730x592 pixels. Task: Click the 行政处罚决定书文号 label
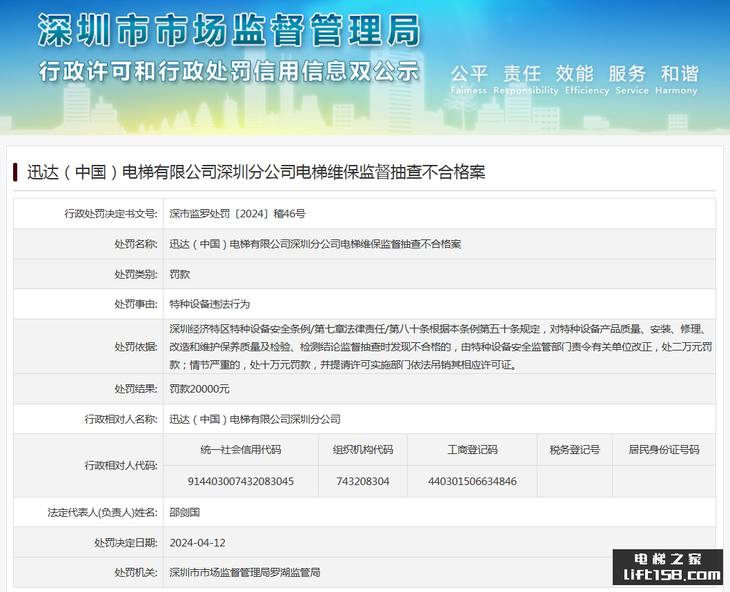pos(110,214)
